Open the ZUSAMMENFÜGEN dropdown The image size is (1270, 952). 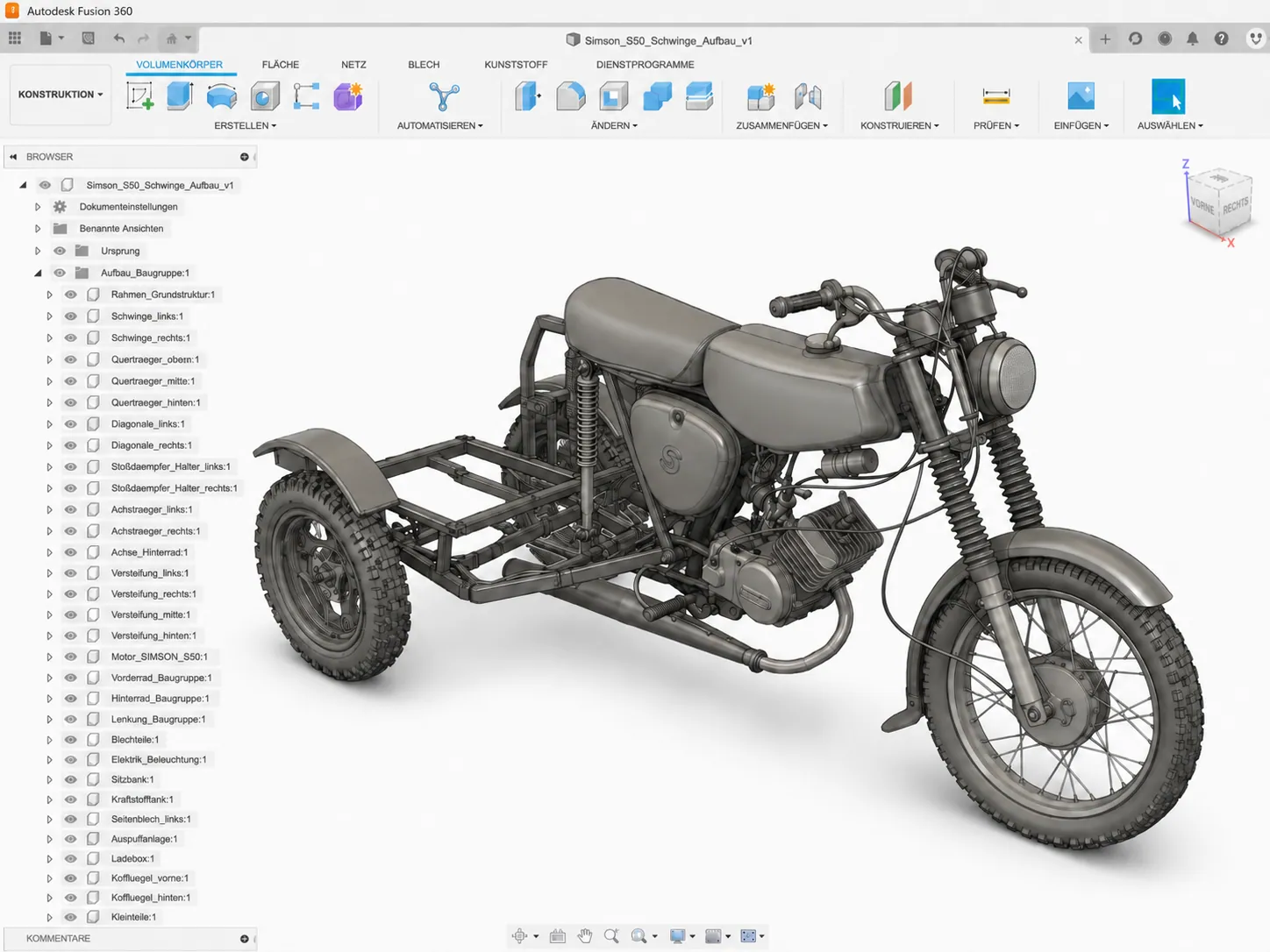[x=781, y=125]
